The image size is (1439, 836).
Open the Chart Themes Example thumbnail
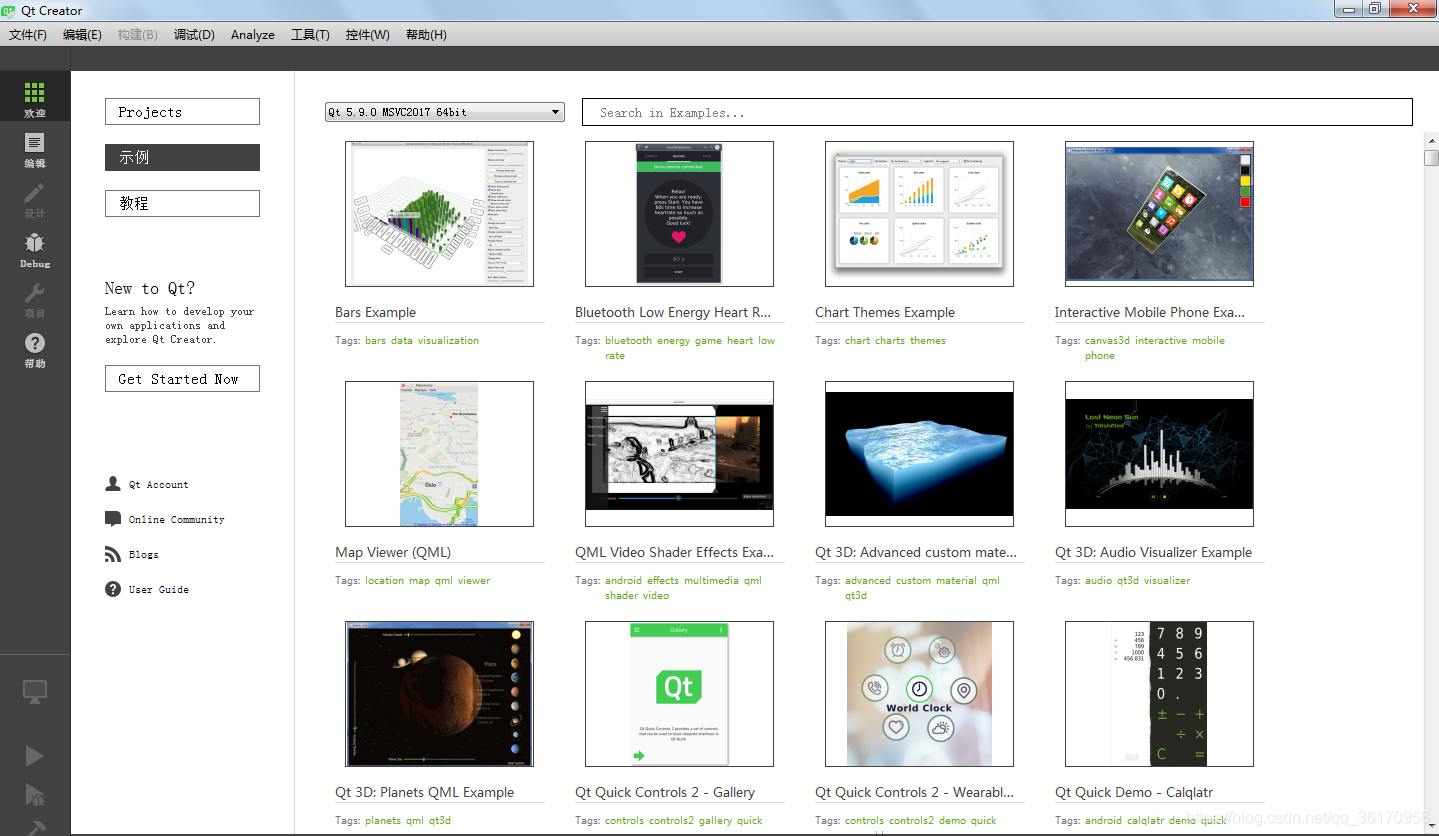point(919,214)
